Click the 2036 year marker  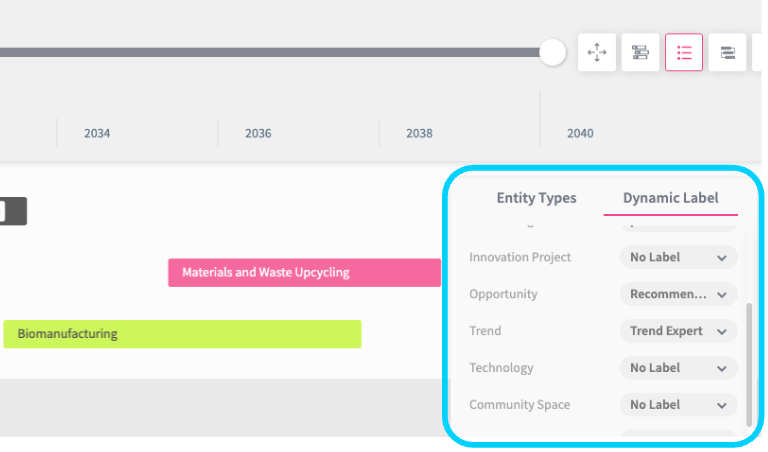point(258,133)
